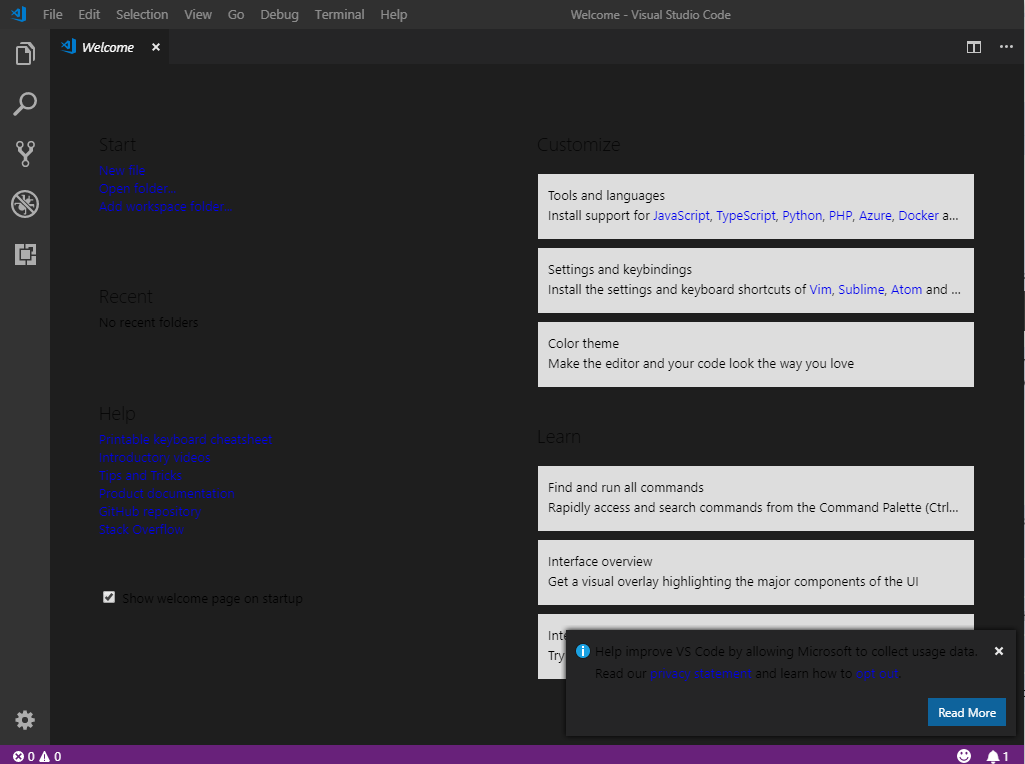Open the Explorer view in activity bar
The image size is (1025, 764).
click(x=25, y=54)
